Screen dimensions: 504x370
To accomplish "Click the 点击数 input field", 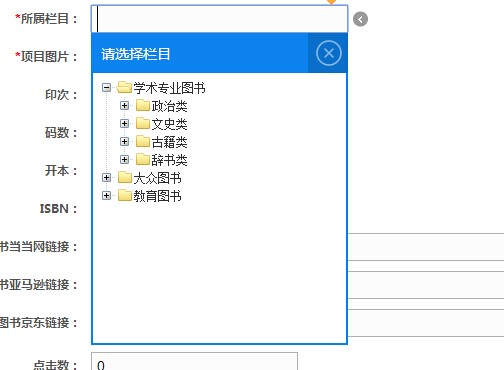I will (194, 361).
